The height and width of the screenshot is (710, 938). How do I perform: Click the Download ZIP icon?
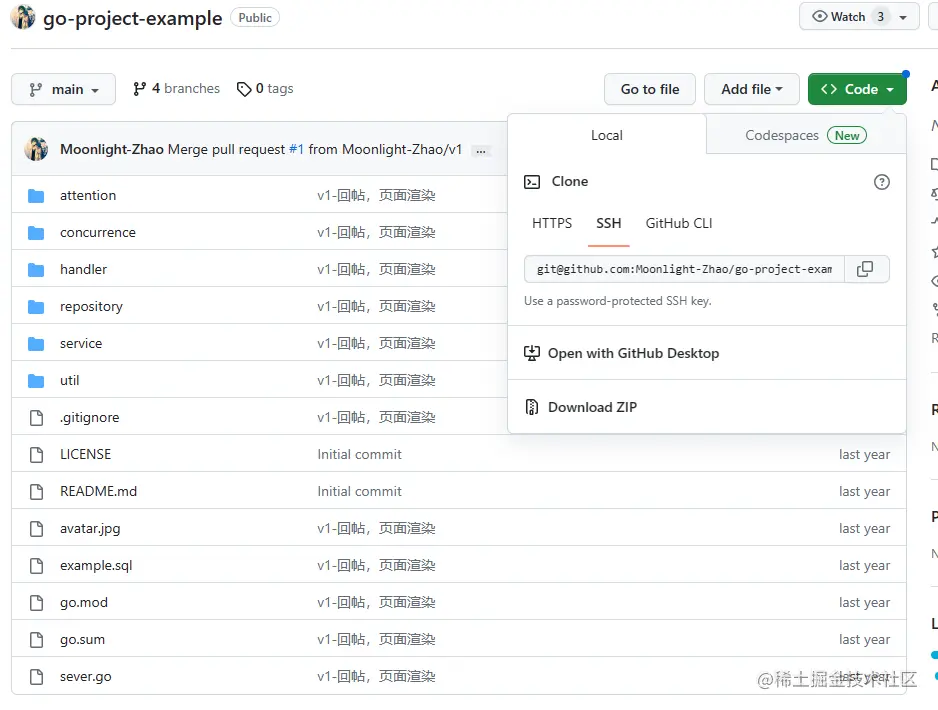tap(532, 408)
